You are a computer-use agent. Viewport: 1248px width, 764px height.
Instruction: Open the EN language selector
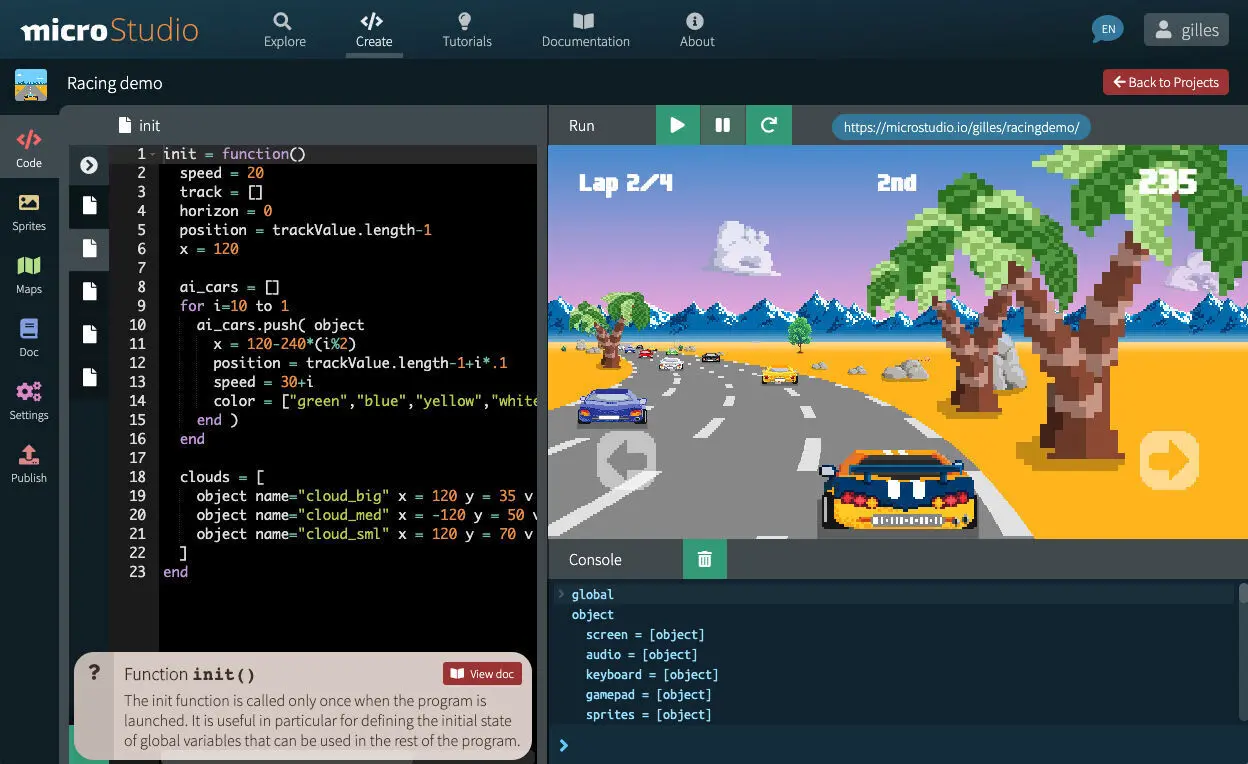[1107, 30]
